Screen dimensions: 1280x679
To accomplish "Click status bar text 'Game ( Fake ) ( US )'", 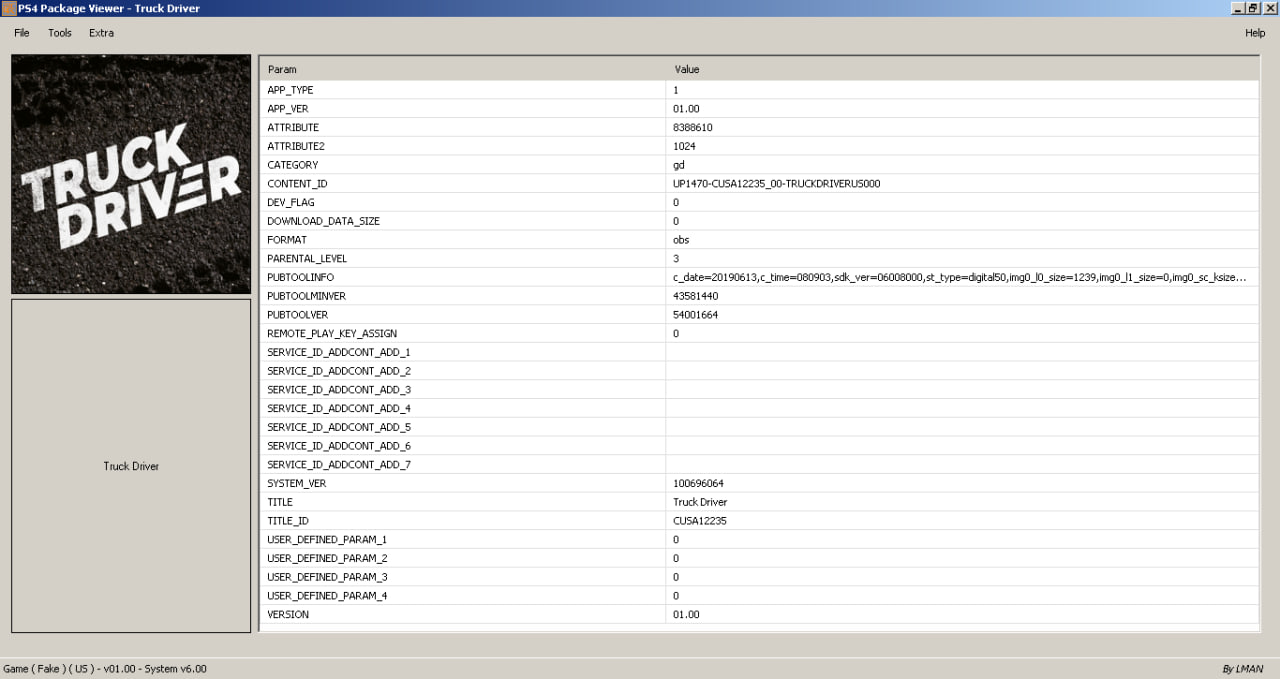I will point(49,669).
